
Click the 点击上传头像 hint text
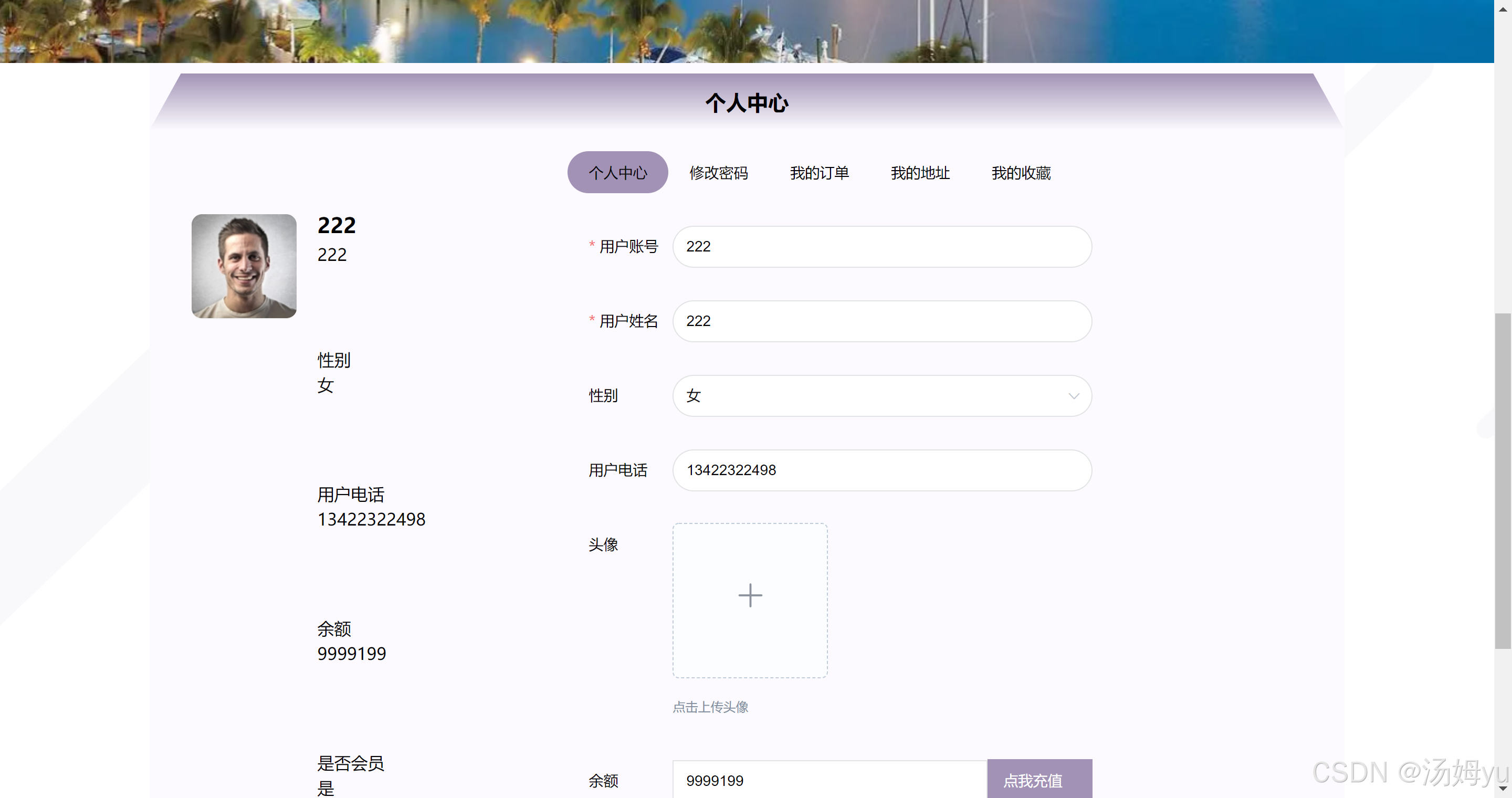tap(710, 707)
